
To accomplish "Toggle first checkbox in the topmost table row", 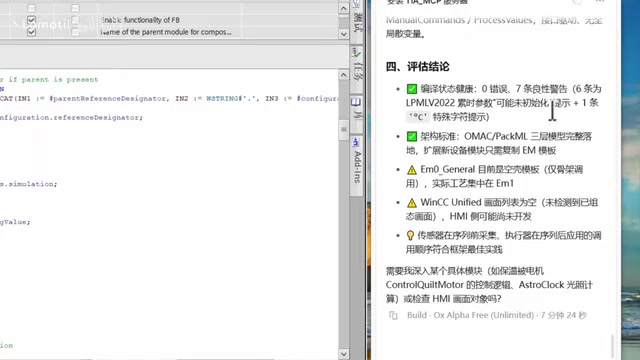I will coord(31,8).
